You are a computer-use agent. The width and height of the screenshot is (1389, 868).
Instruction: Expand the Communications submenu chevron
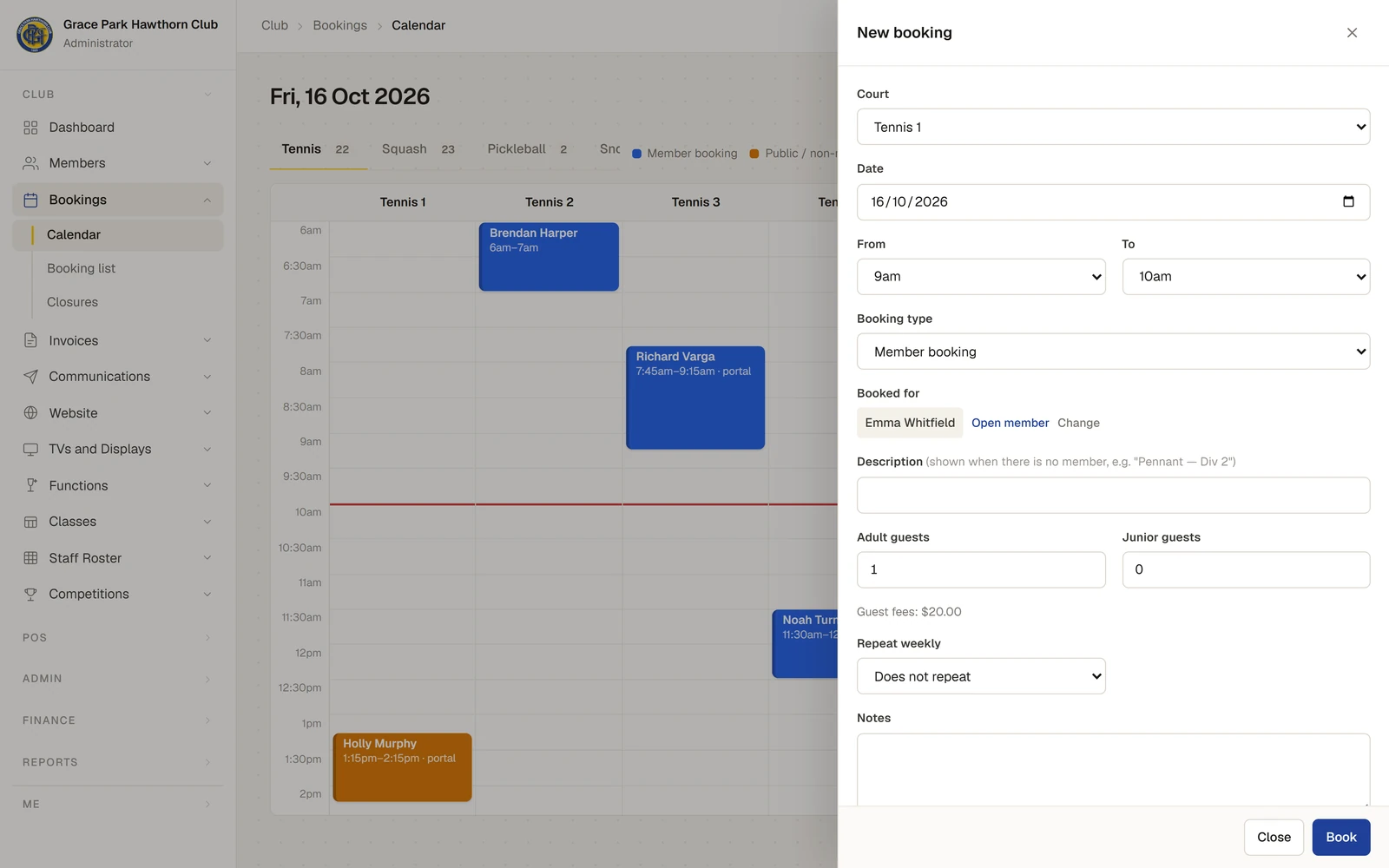(x=207, y=377)
